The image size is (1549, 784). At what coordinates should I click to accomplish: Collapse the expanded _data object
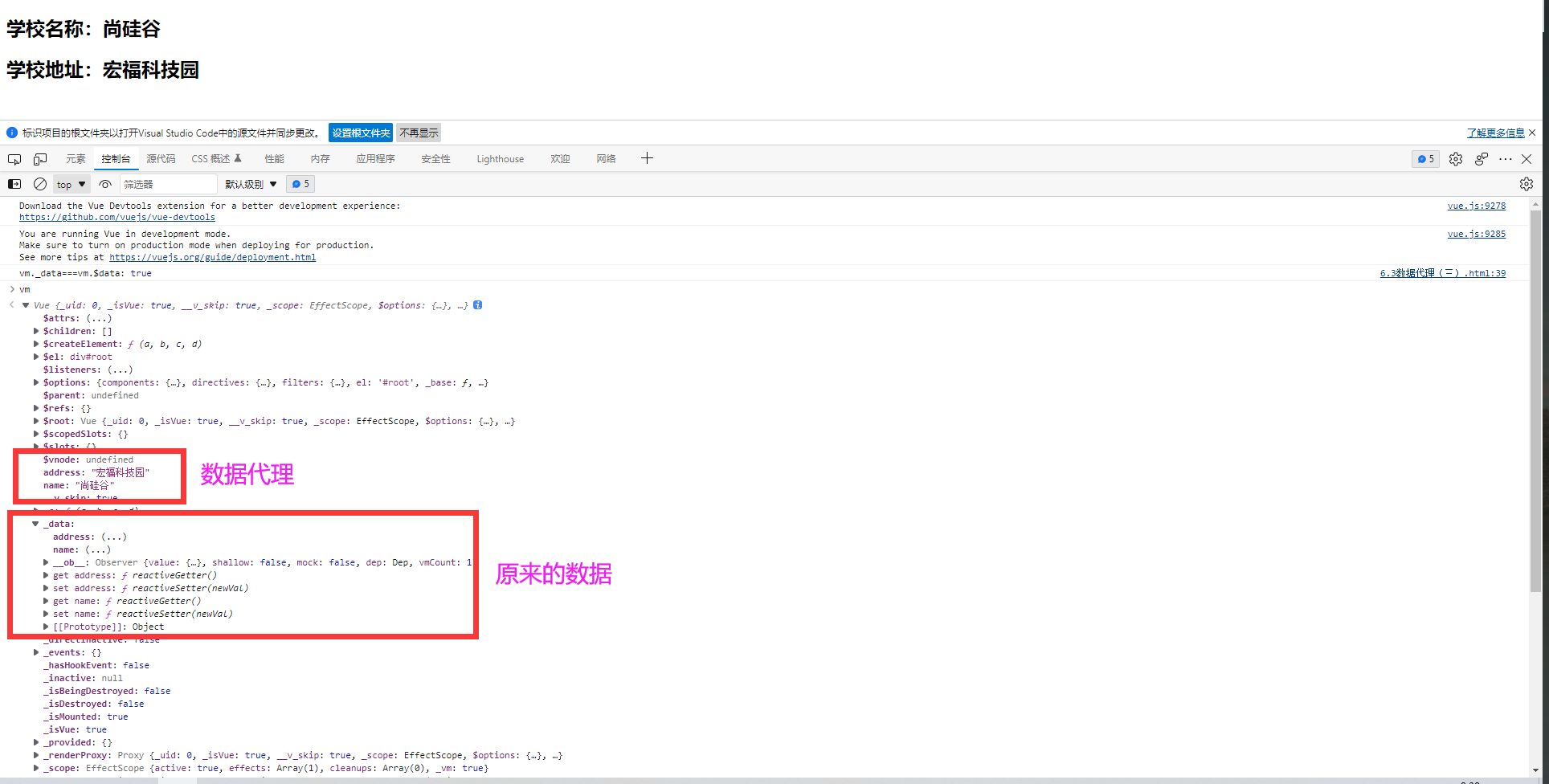tap(35, 523)
